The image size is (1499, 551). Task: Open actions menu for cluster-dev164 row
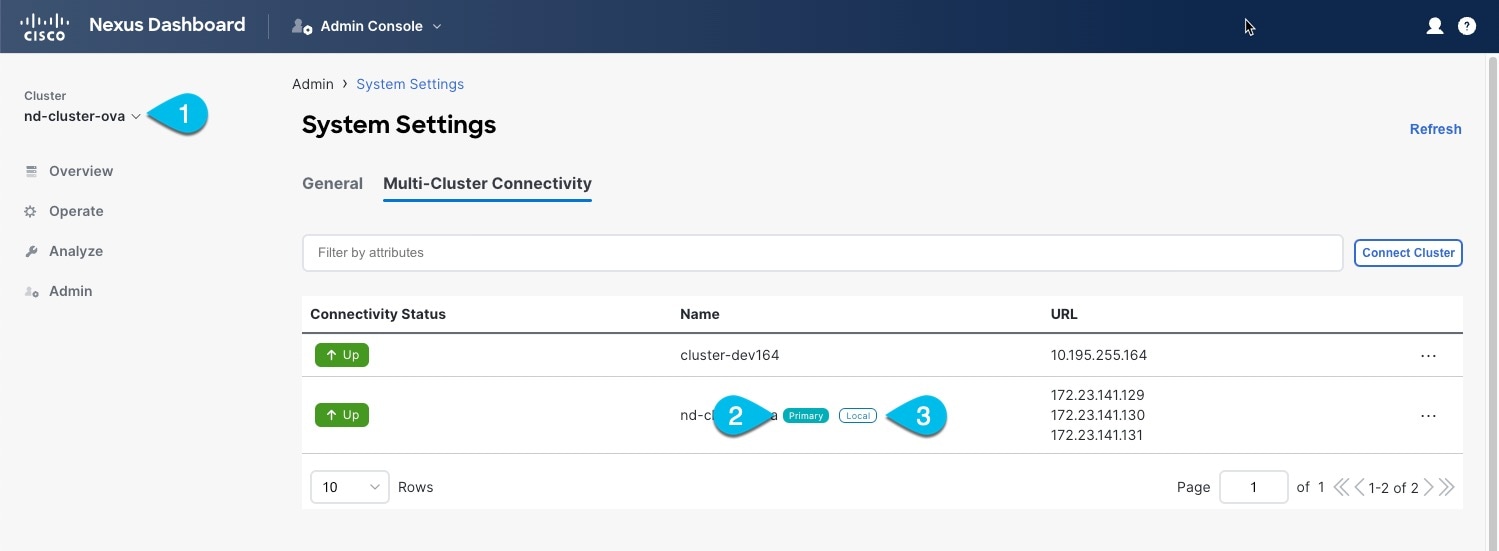[x=1428, y=356]
